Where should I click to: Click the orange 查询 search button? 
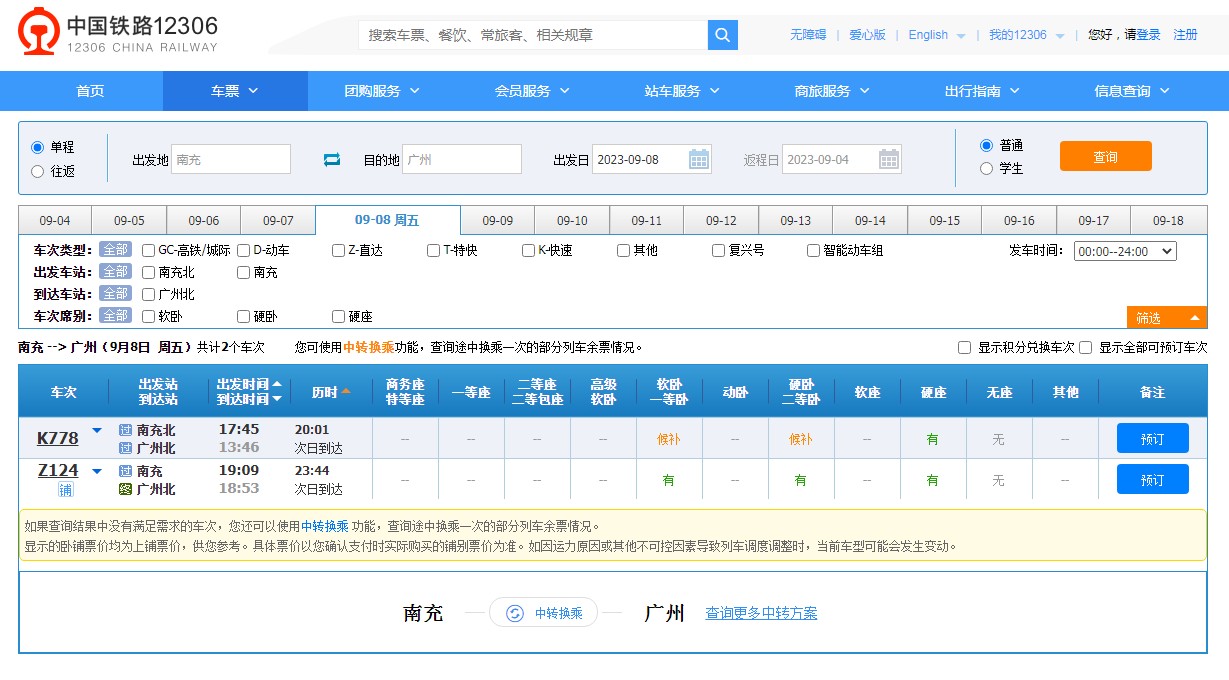[1105, 157]
